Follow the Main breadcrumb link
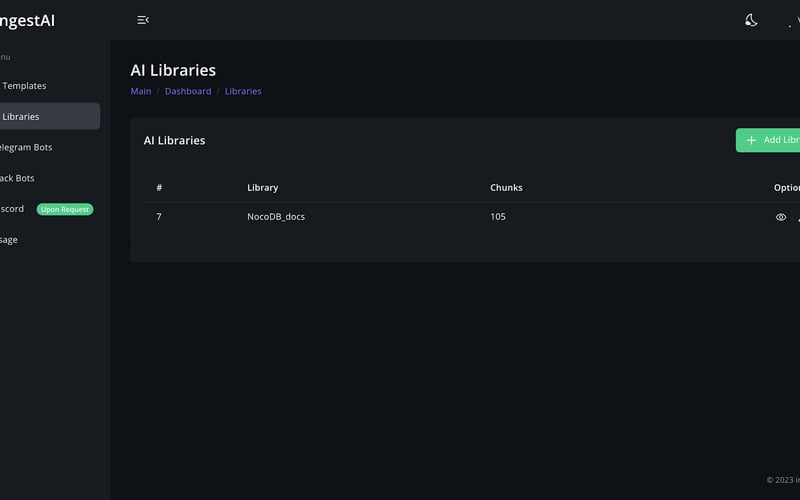The height and width of the screenshot is (500, 800). coord(141,91)
